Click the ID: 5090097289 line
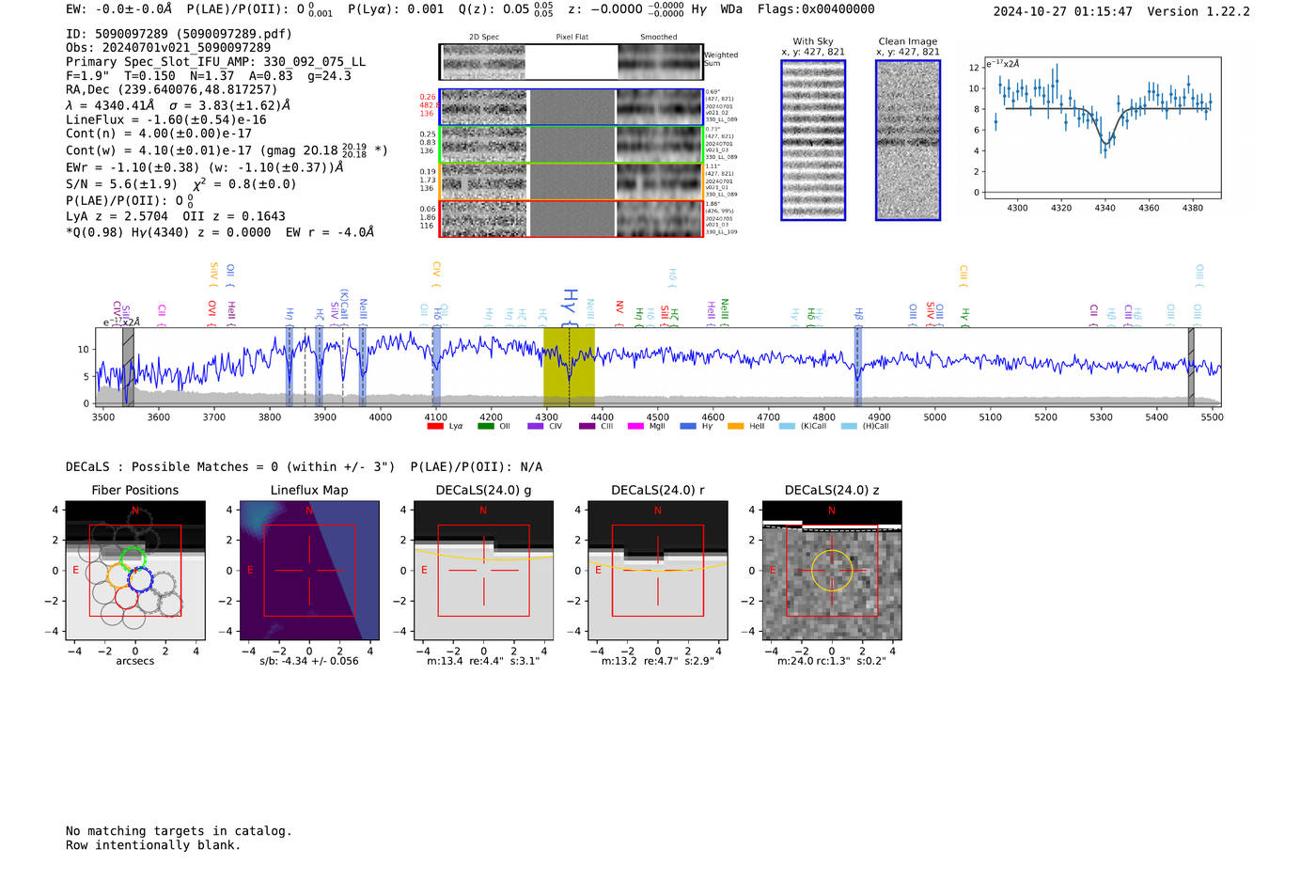Viewport: 1316px width, 896px height. click(179, 34)
